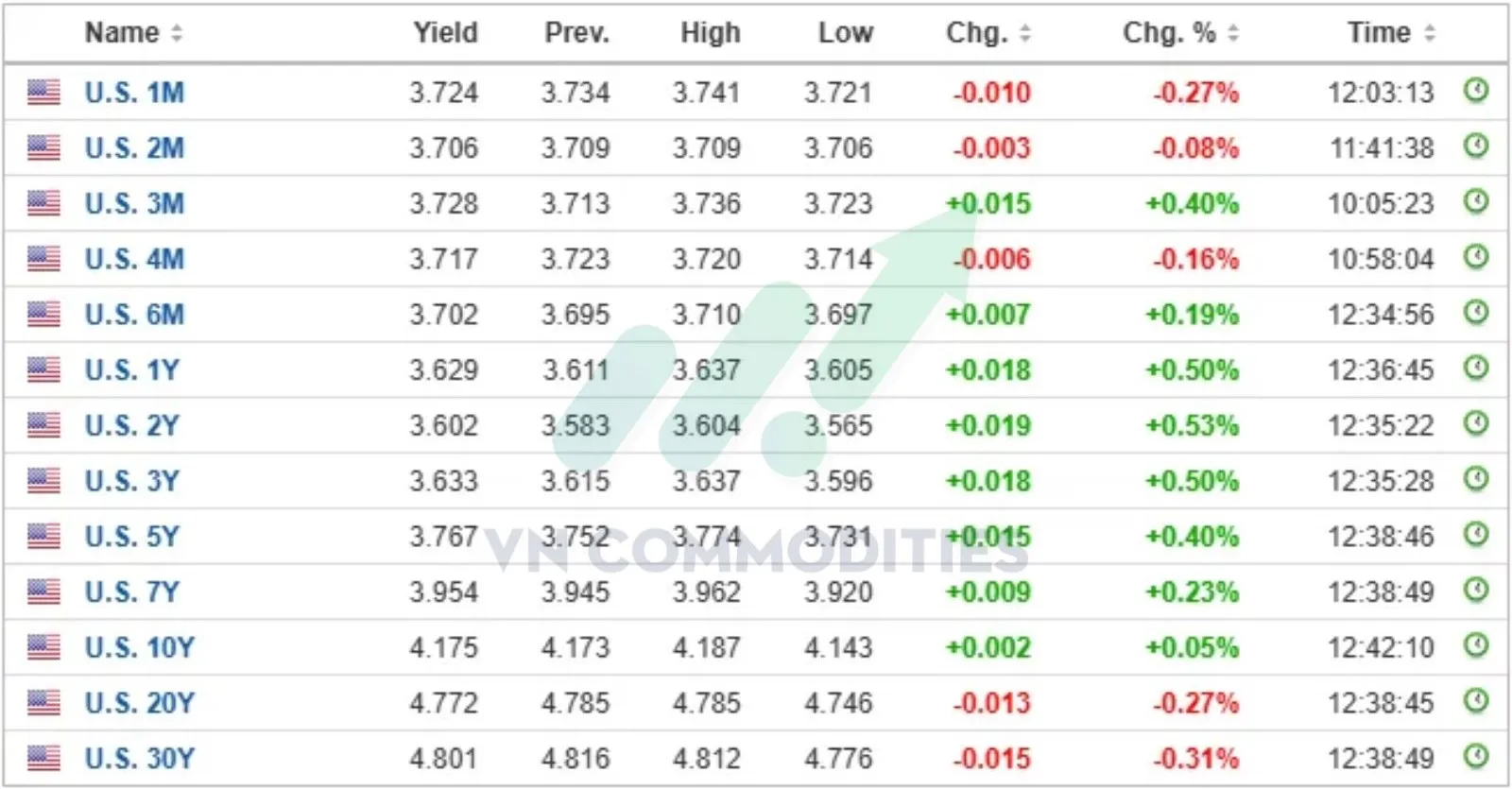The image size is (1512, 789).
Task: Open the U.S. 30Y bond link
Action: tap(139, 758)
